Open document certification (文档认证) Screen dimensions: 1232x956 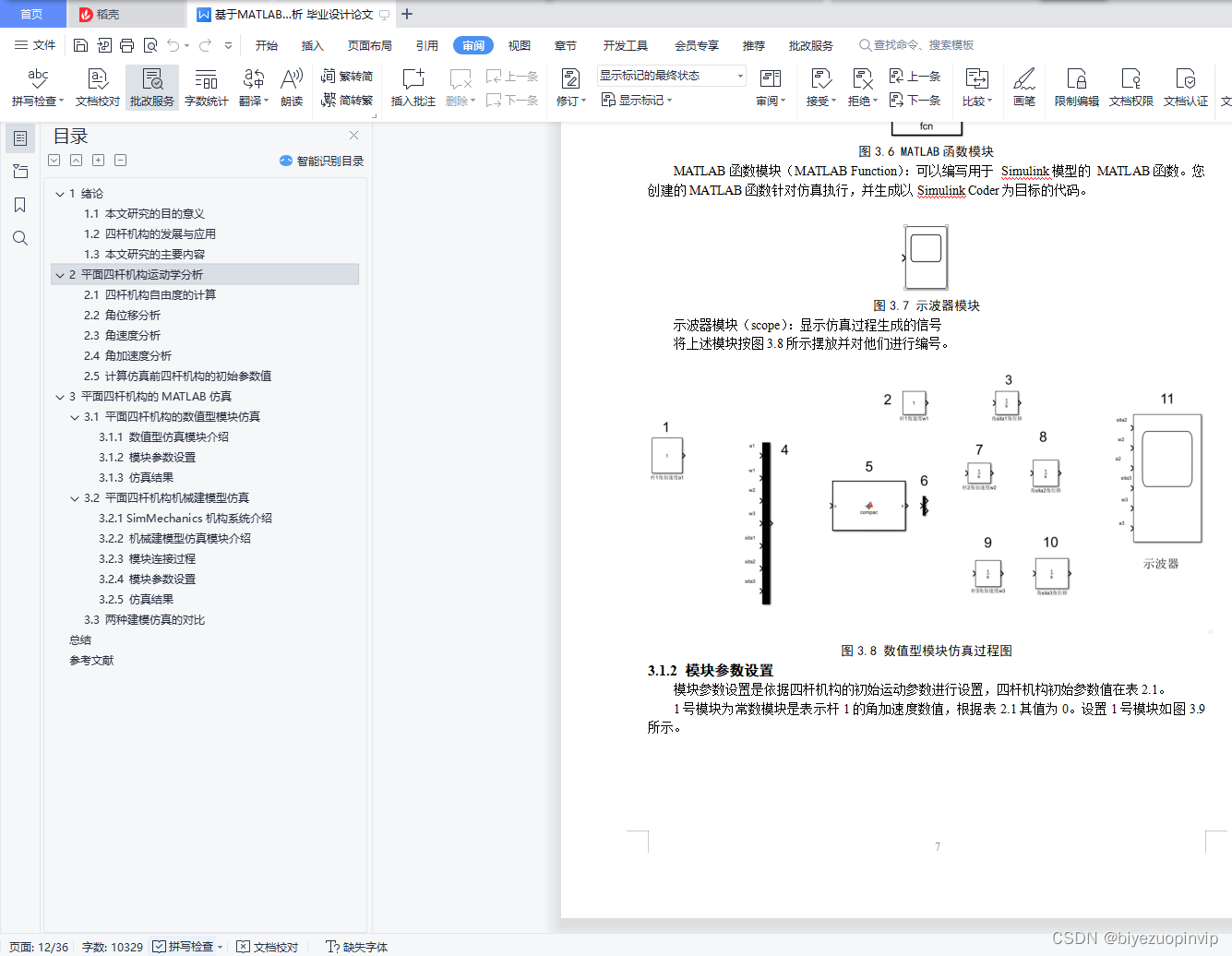coord(1186,88)
